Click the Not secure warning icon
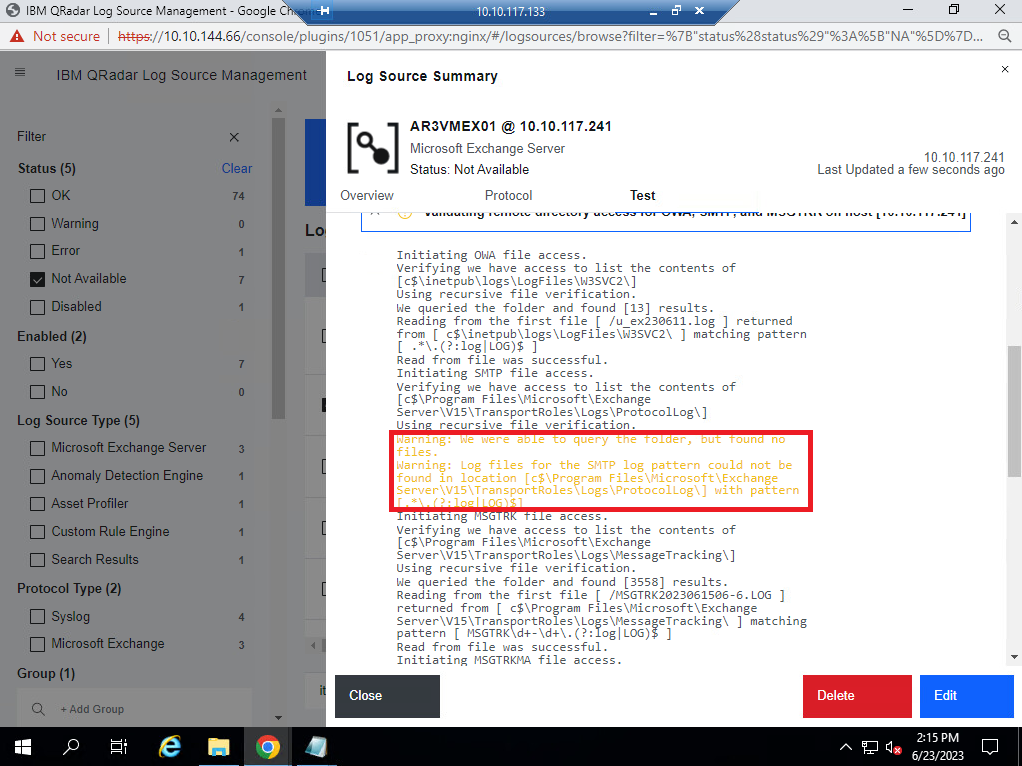Screen dimensions: 1022x766 click(x=17, y=37)
